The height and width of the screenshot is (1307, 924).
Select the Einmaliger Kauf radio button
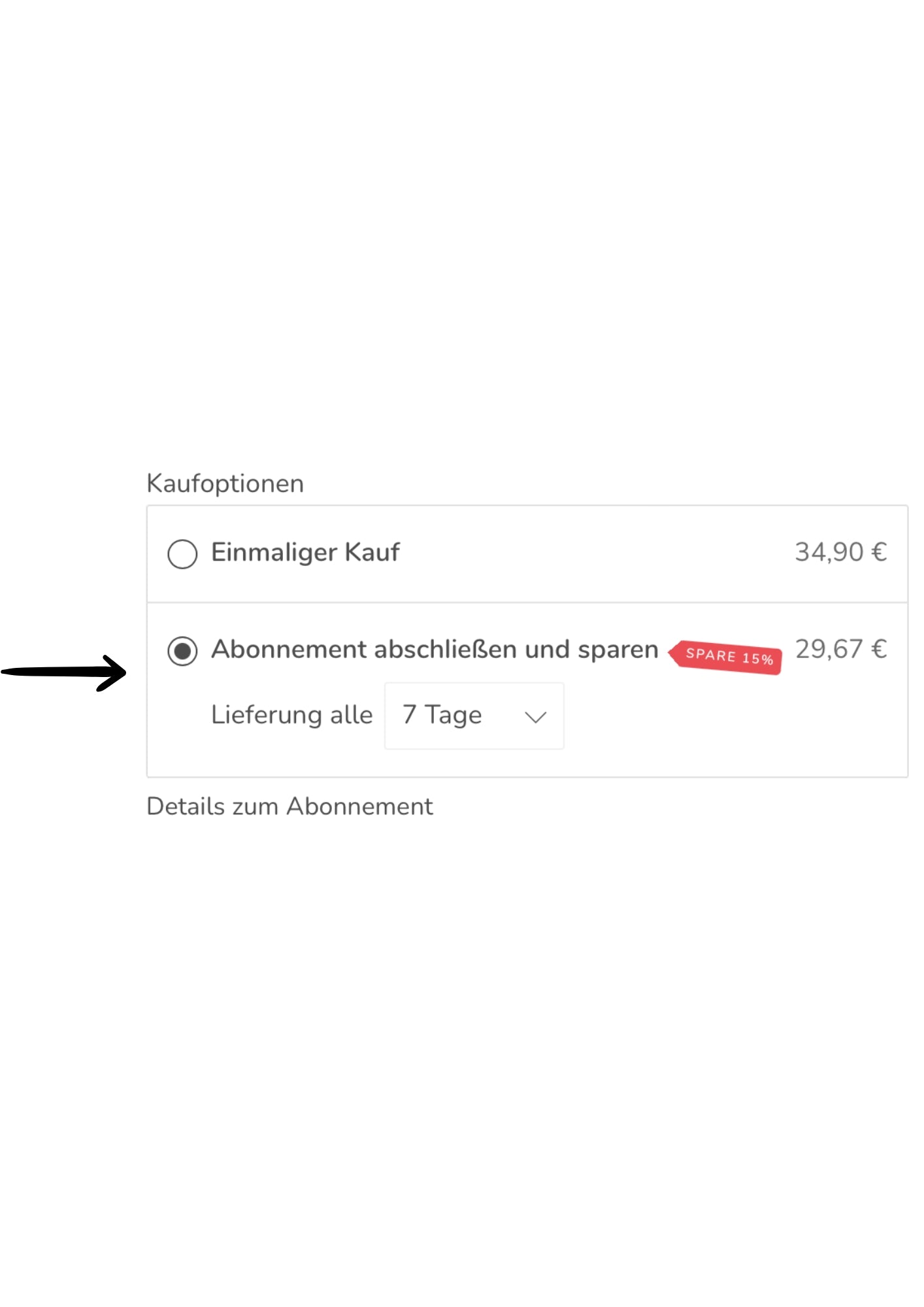182,554
